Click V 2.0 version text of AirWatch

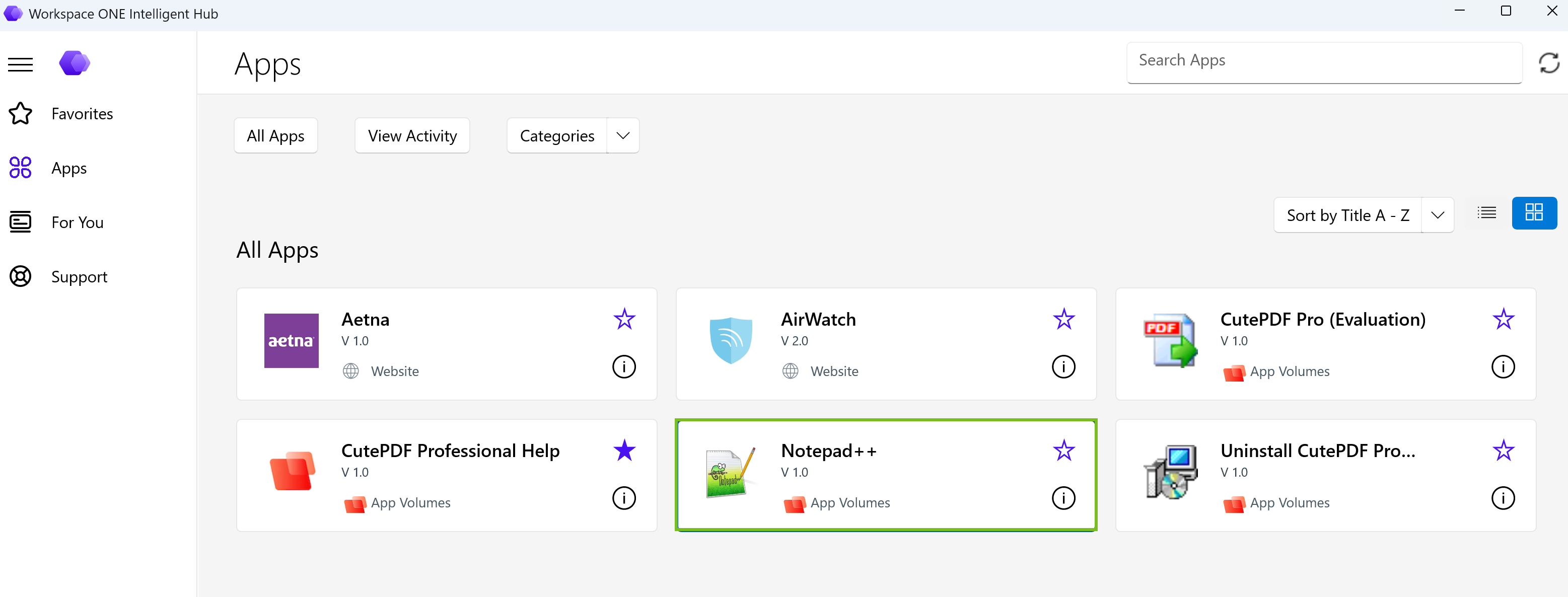[x=795, y=341]
